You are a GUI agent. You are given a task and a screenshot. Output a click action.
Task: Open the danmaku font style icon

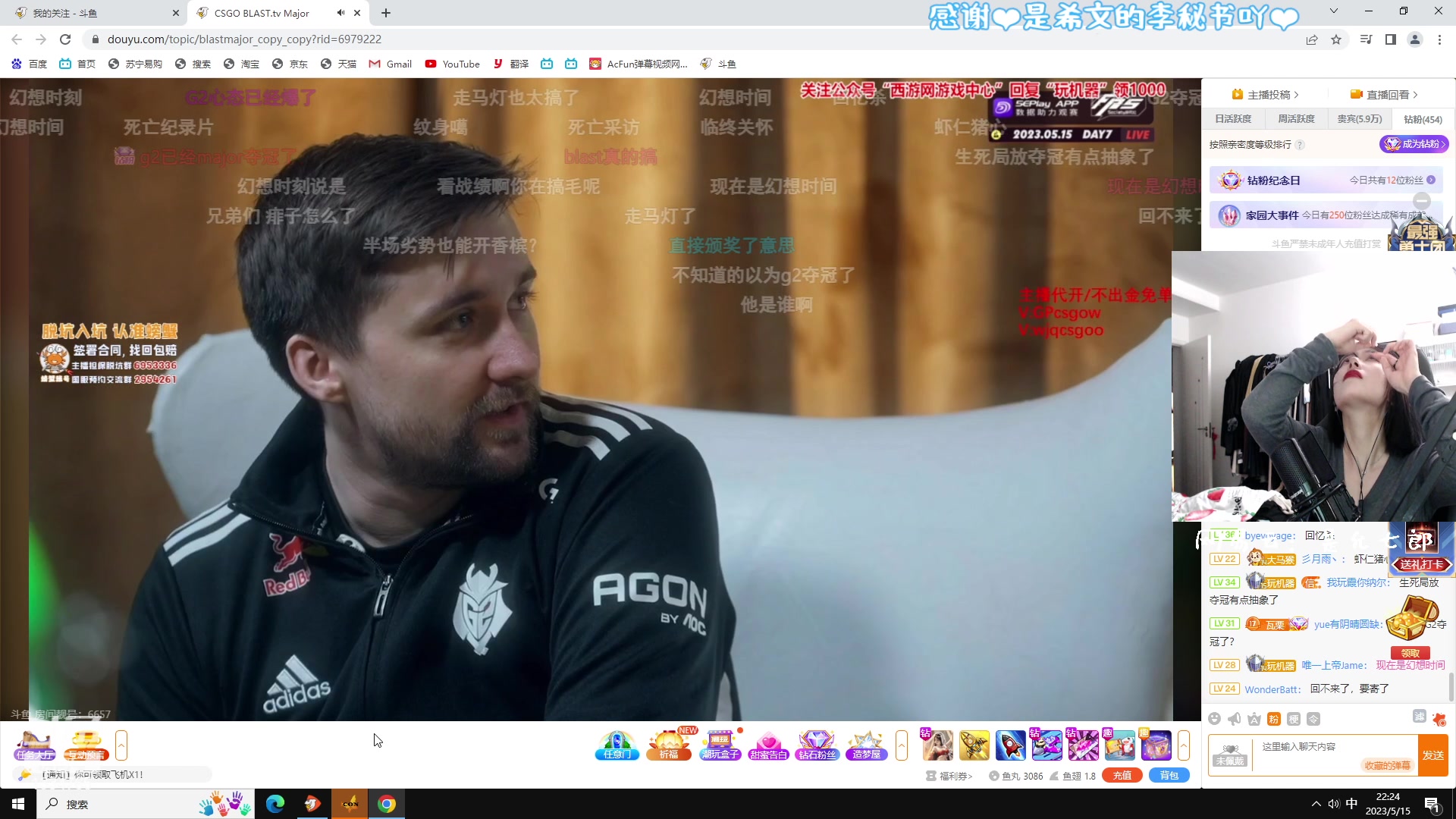(x=1254, y=719)
